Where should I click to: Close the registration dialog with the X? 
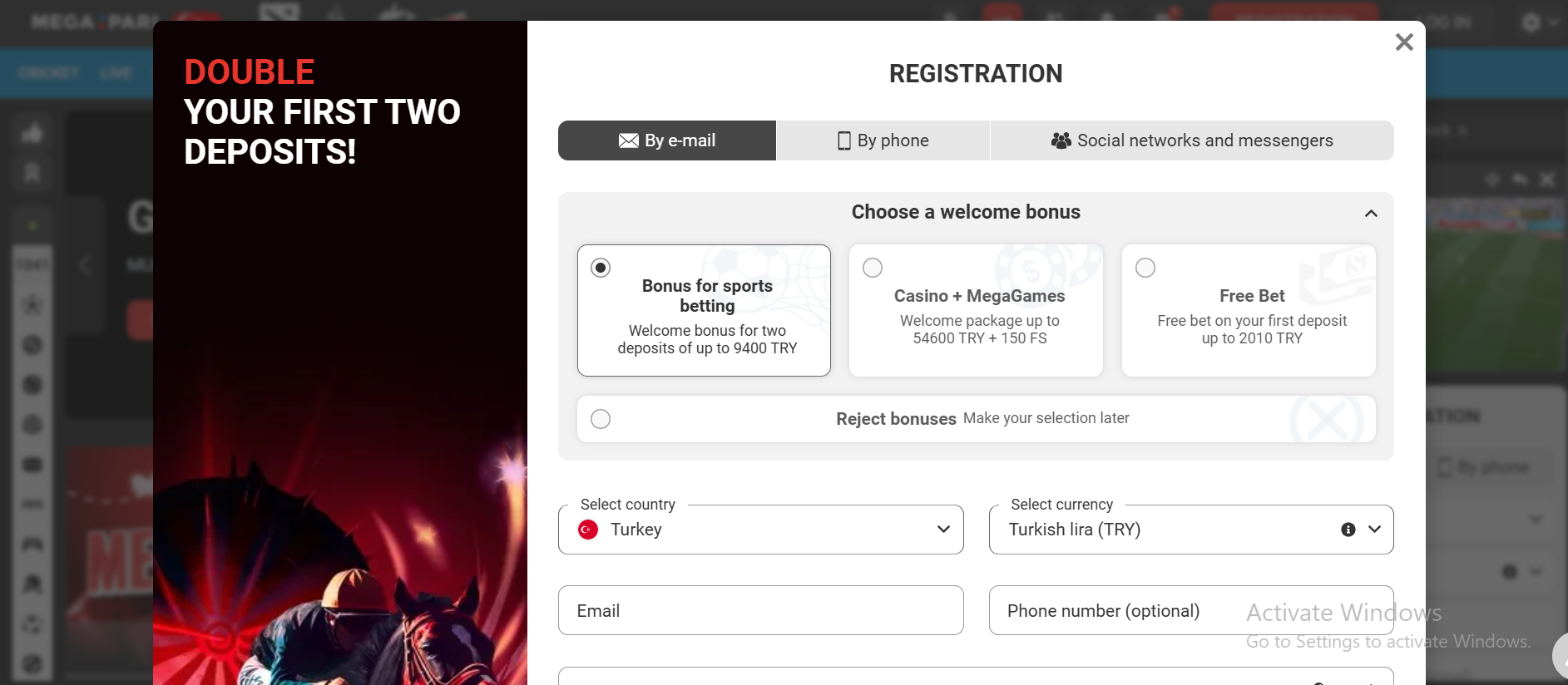tap(1404, 42)
